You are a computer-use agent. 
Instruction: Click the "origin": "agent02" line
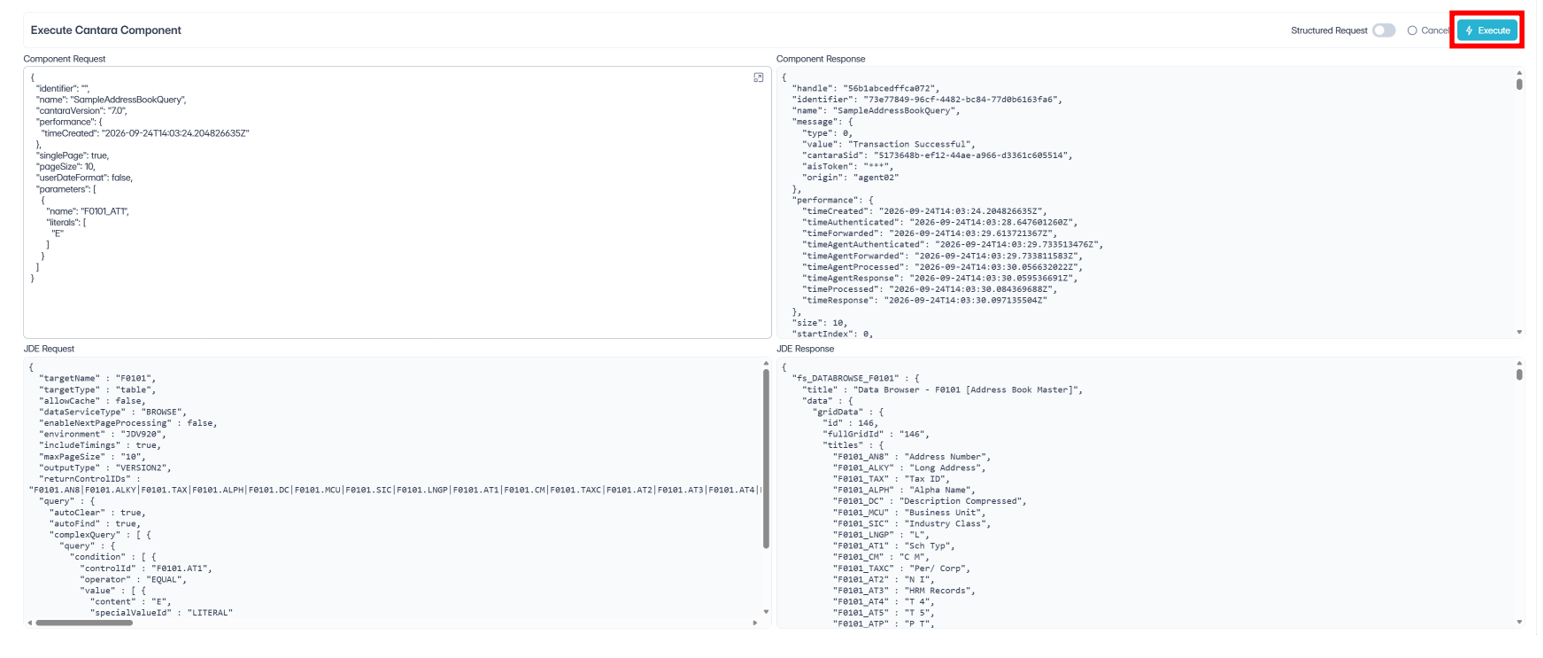851,177
